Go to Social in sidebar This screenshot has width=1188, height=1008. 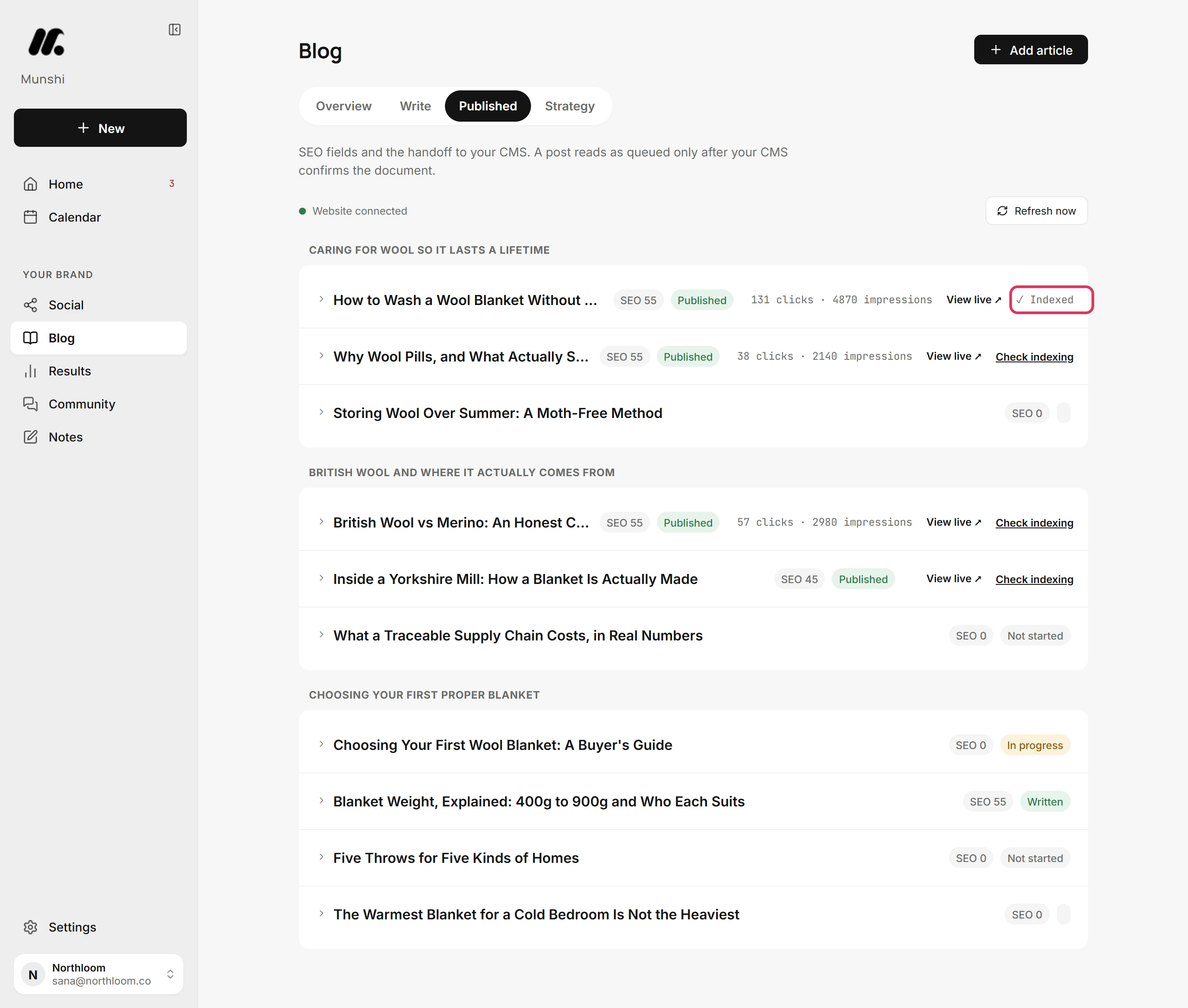[x=98, y=305]
